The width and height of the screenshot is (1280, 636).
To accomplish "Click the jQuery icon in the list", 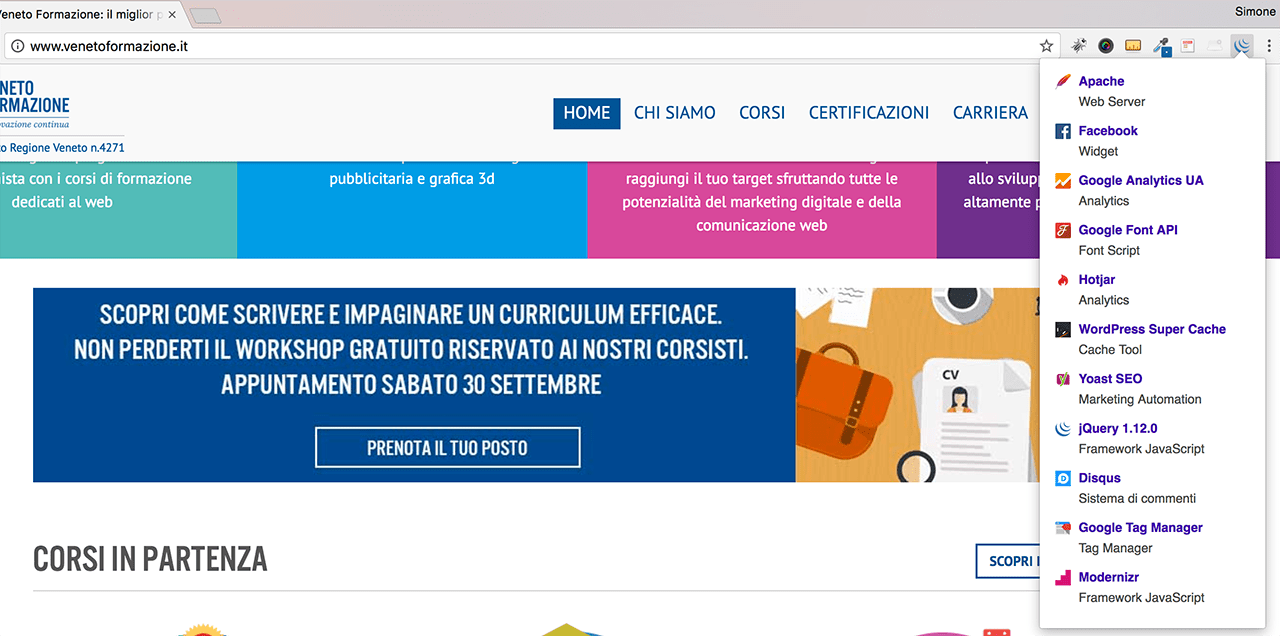I will click(1063, 429).
